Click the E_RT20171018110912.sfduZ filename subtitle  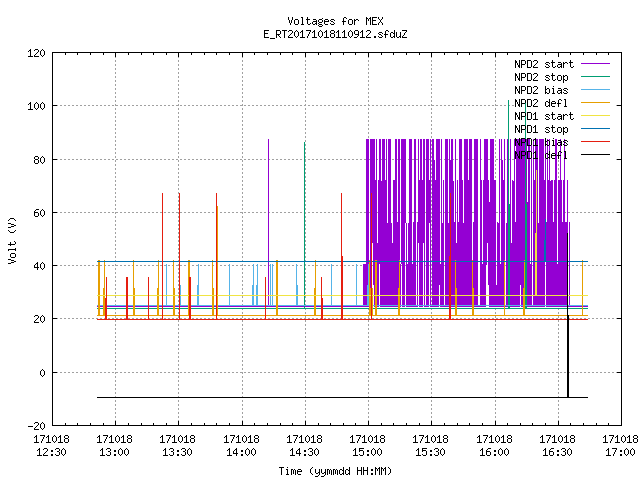click(335, 34)
